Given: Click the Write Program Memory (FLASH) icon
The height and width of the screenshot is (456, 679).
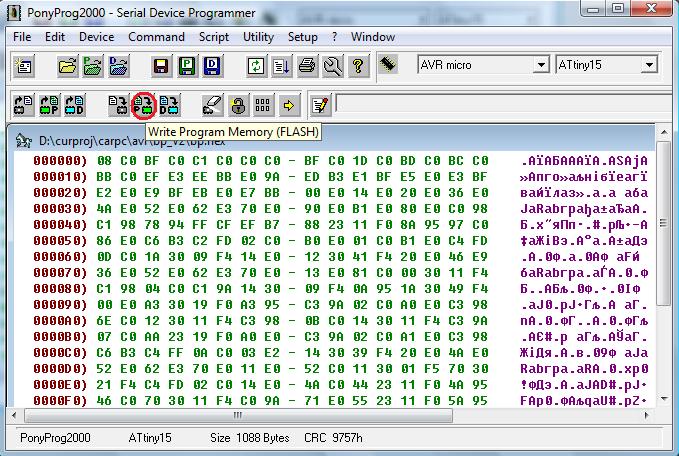Looking at the screenshot, I should pos(143,104).
